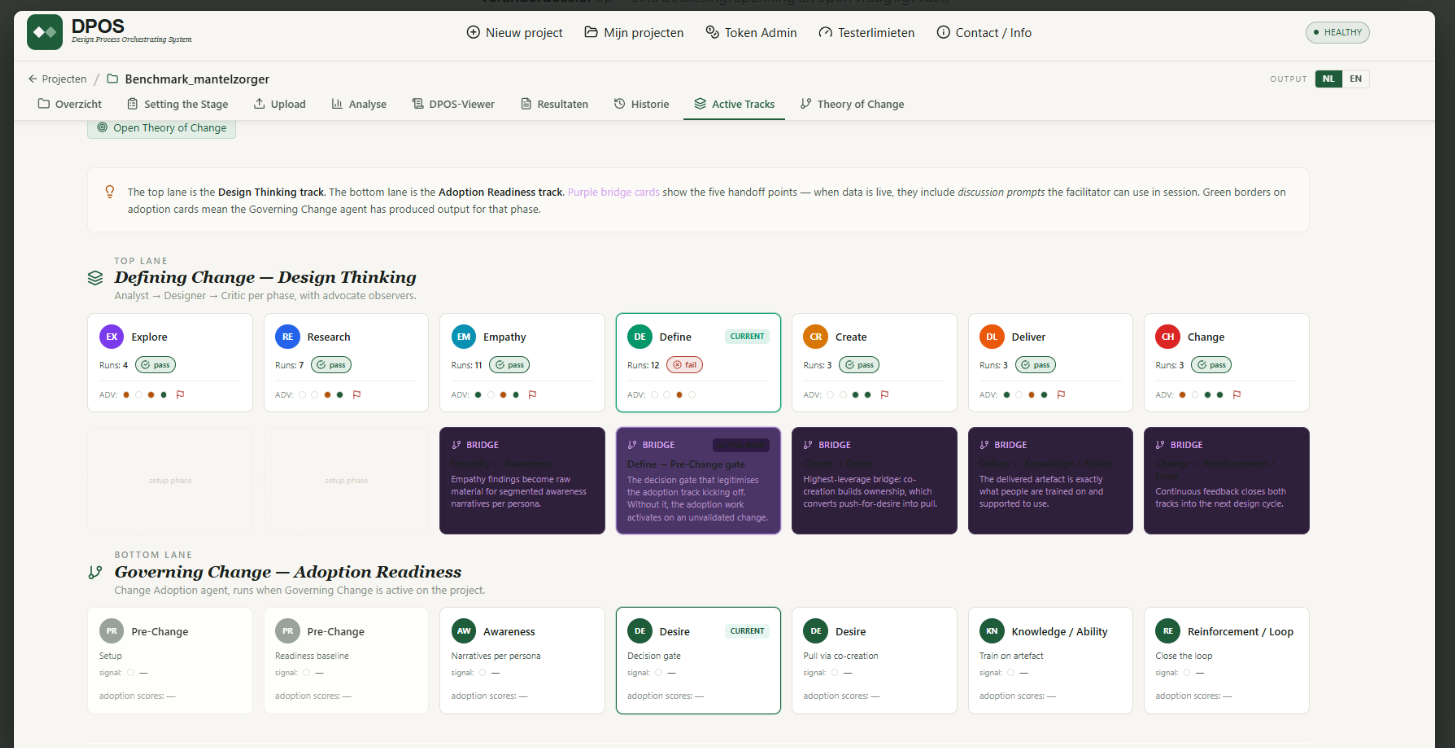The height and width of the screenshot is (748, 1455).
Task: Open the Define → Pre-Change gate bridge card
Action: [698, 481]
